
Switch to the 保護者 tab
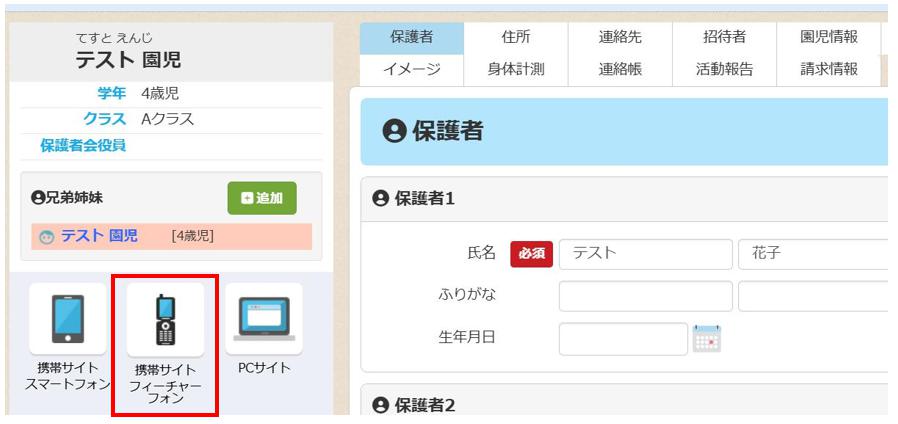(411, 38)
